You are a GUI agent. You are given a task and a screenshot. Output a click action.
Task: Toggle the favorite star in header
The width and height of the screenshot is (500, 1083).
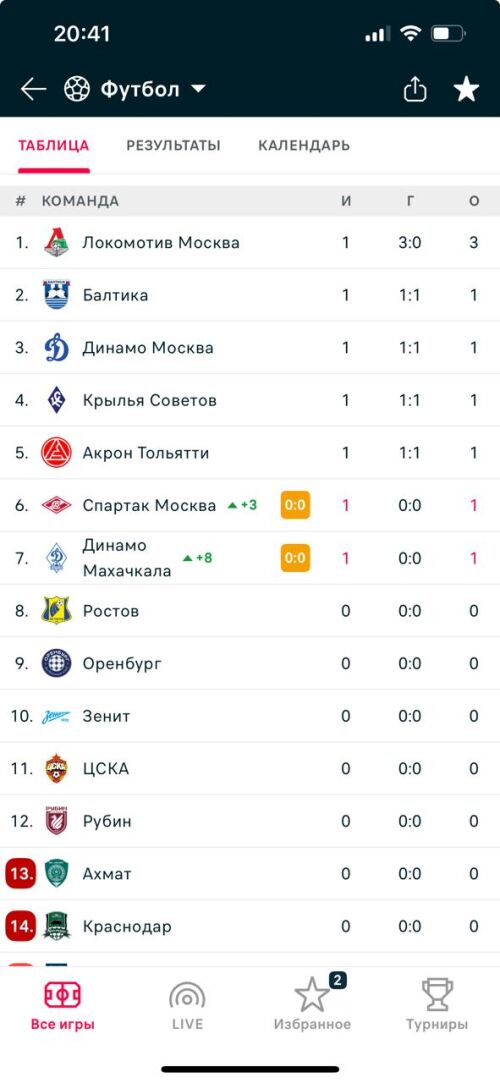[466, 89]
